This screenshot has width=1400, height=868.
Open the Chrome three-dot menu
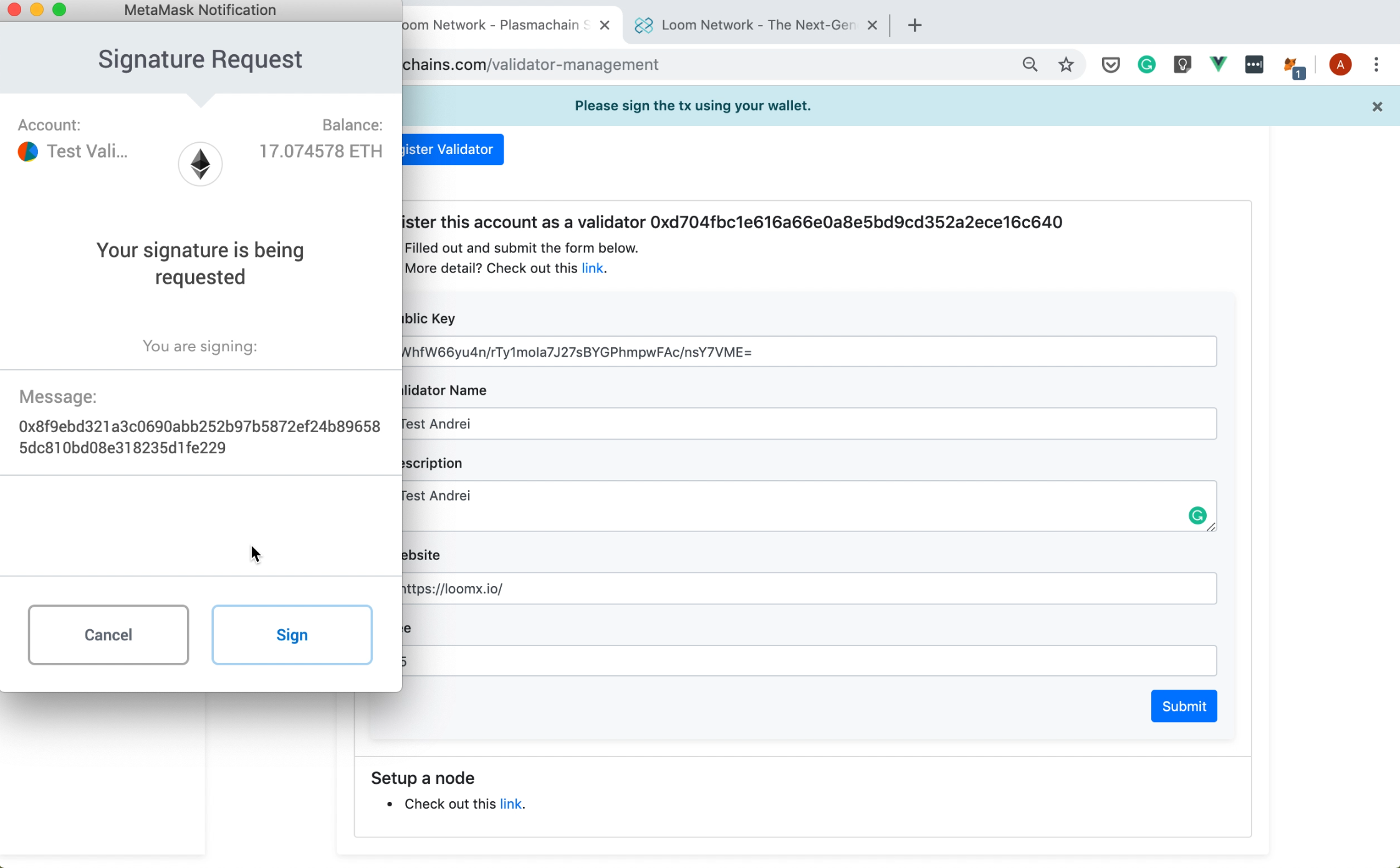pos(1376,64)
